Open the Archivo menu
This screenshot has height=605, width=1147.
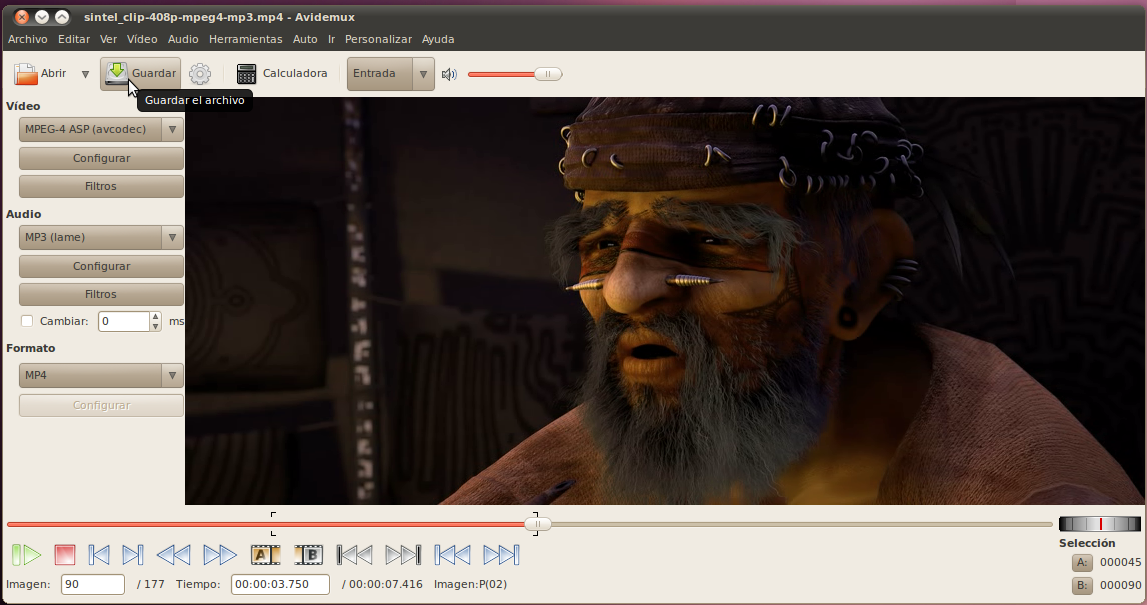[x=28, y=40]
